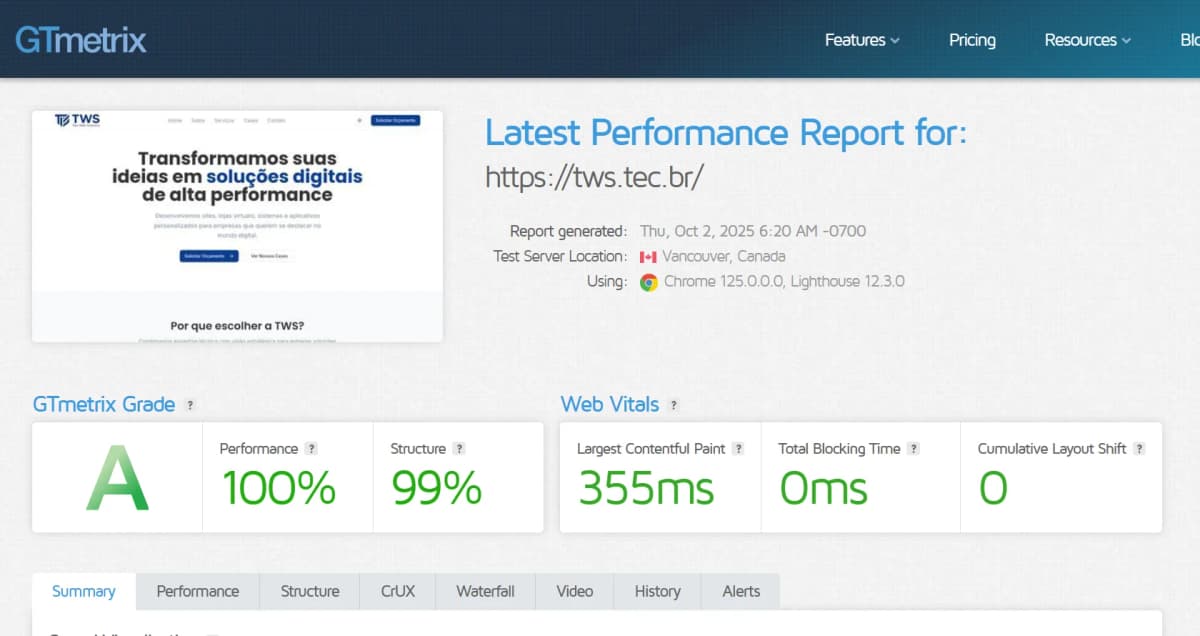Click the Latest Performance Report for heading
This screenshot has width=1200, height=636.
(x=726, y=133)
